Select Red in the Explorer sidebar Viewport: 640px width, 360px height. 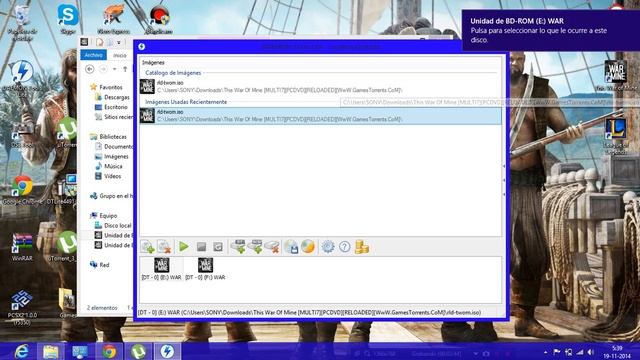pos(99,265)
